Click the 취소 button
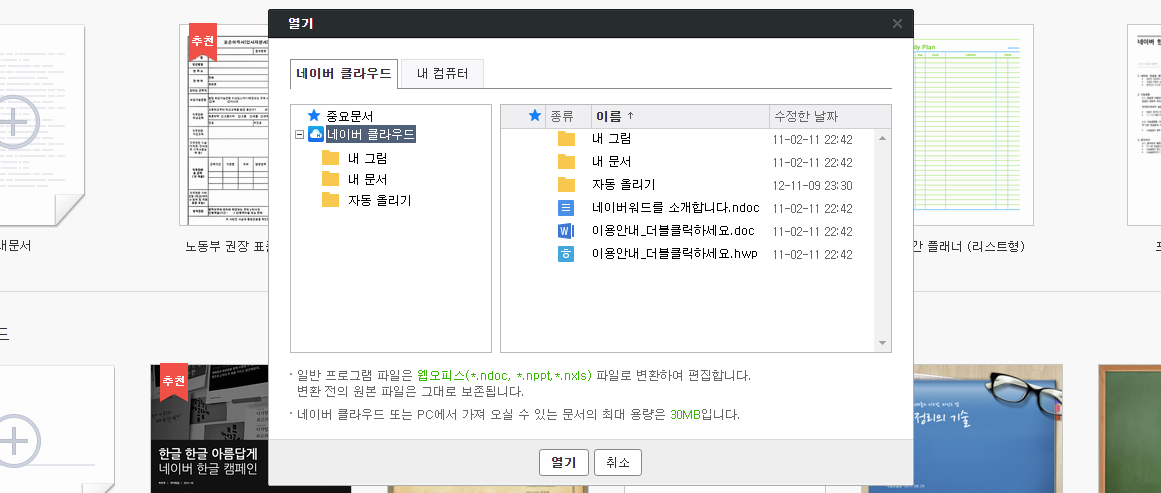The image size is (1161, 493). coord(618,463)
